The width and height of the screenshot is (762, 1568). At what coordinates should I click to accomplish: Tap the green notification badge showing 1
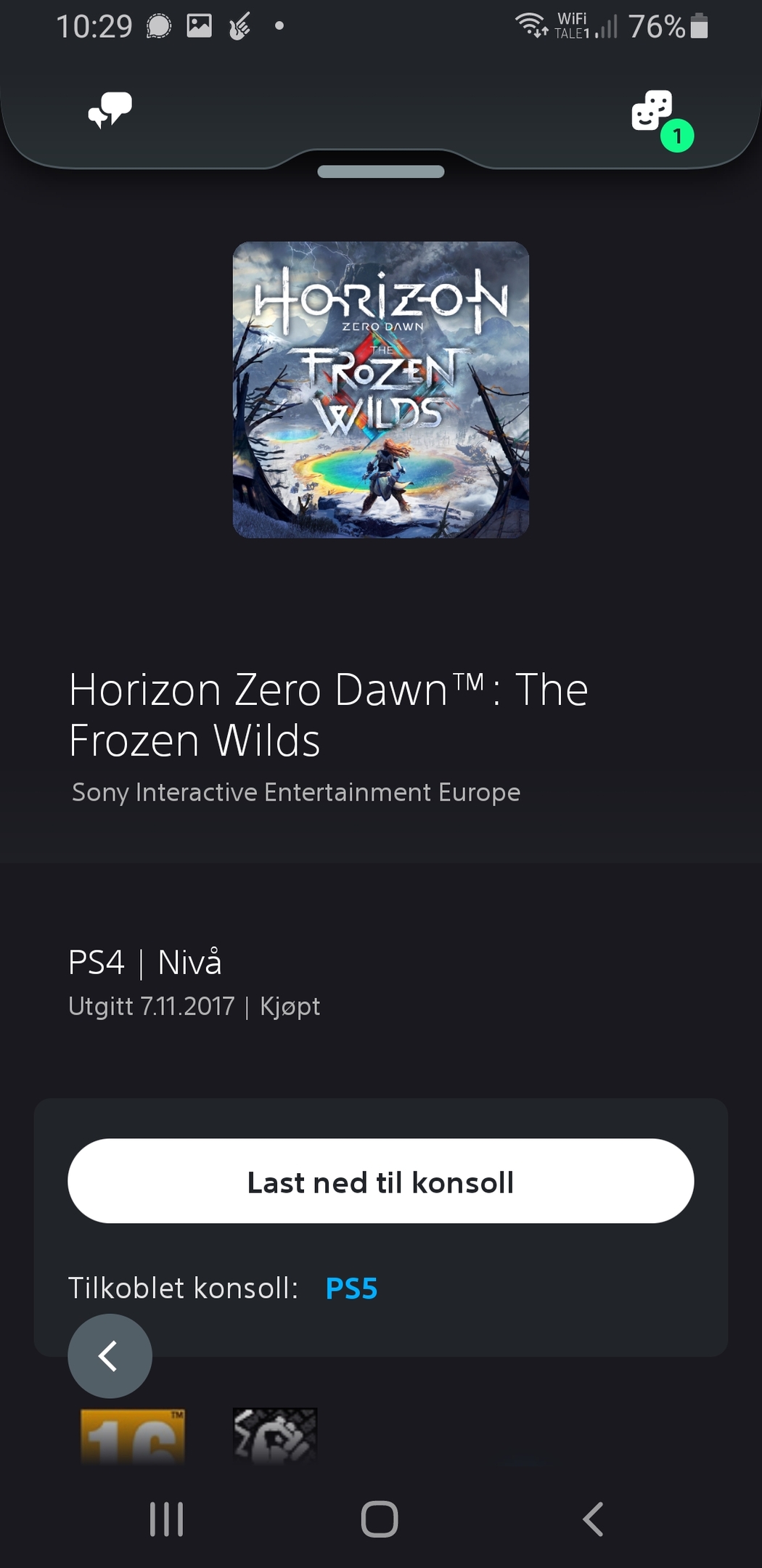(x=677, y=136)
